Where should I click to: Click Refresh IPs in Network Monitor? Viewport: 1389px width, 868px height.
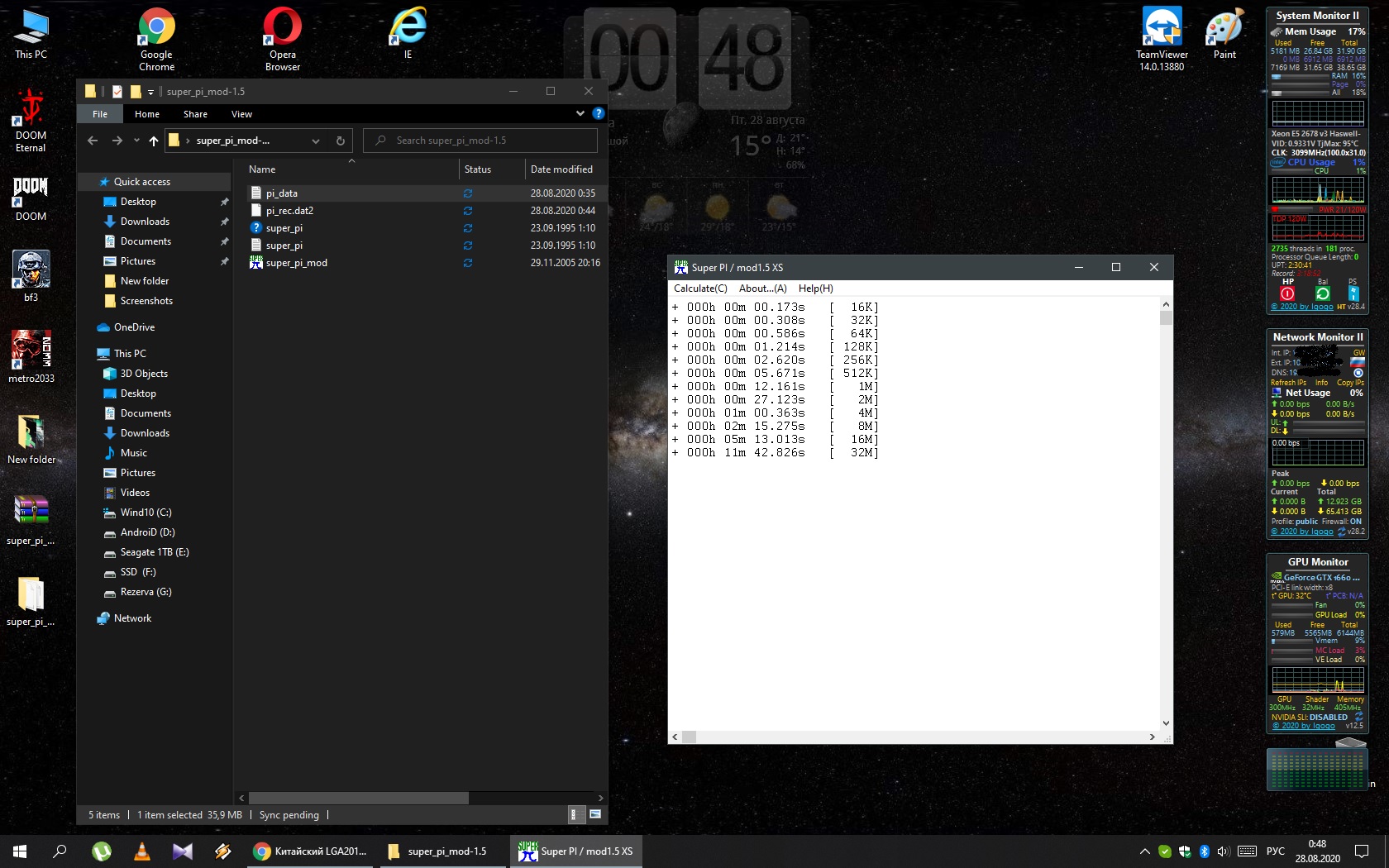pyautogui.click(x=1288, y=383)
